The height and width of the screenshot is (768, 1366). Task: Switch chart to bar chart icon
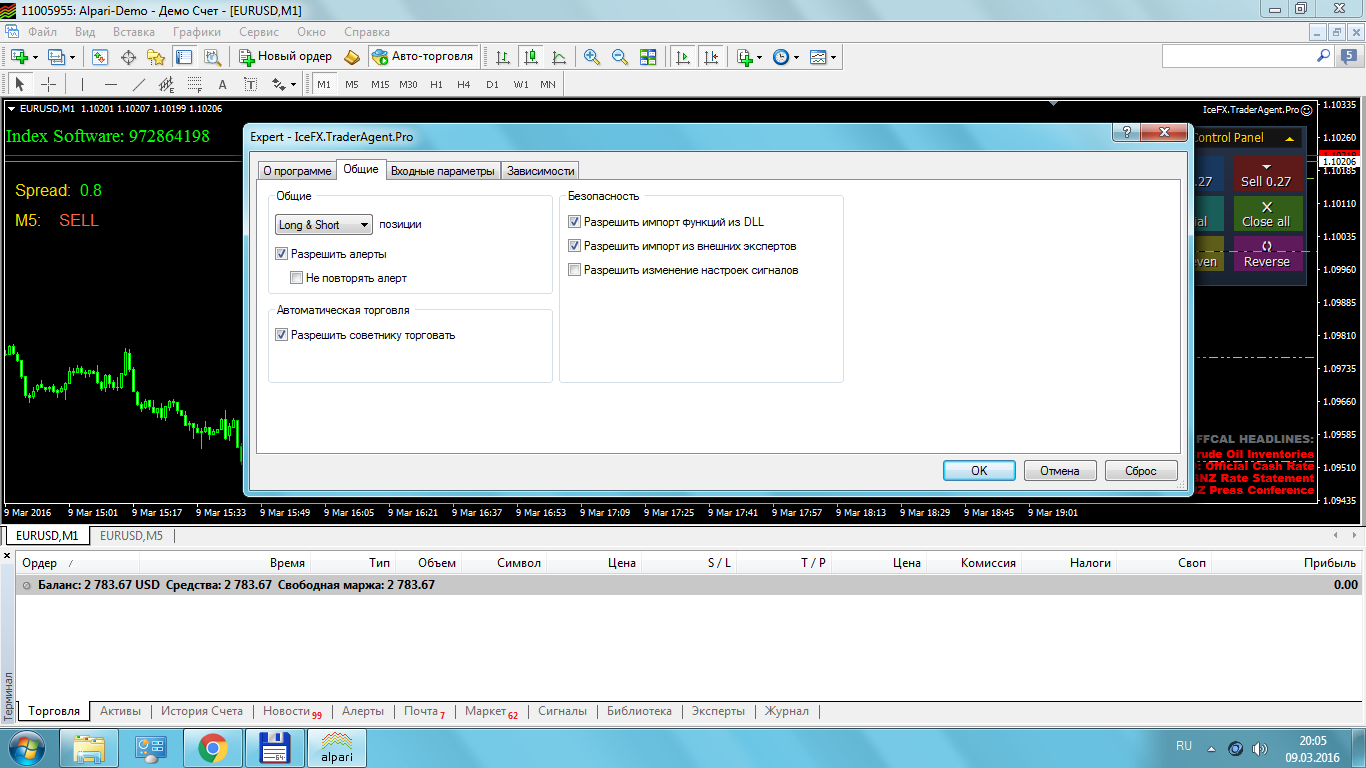point(503,57)
